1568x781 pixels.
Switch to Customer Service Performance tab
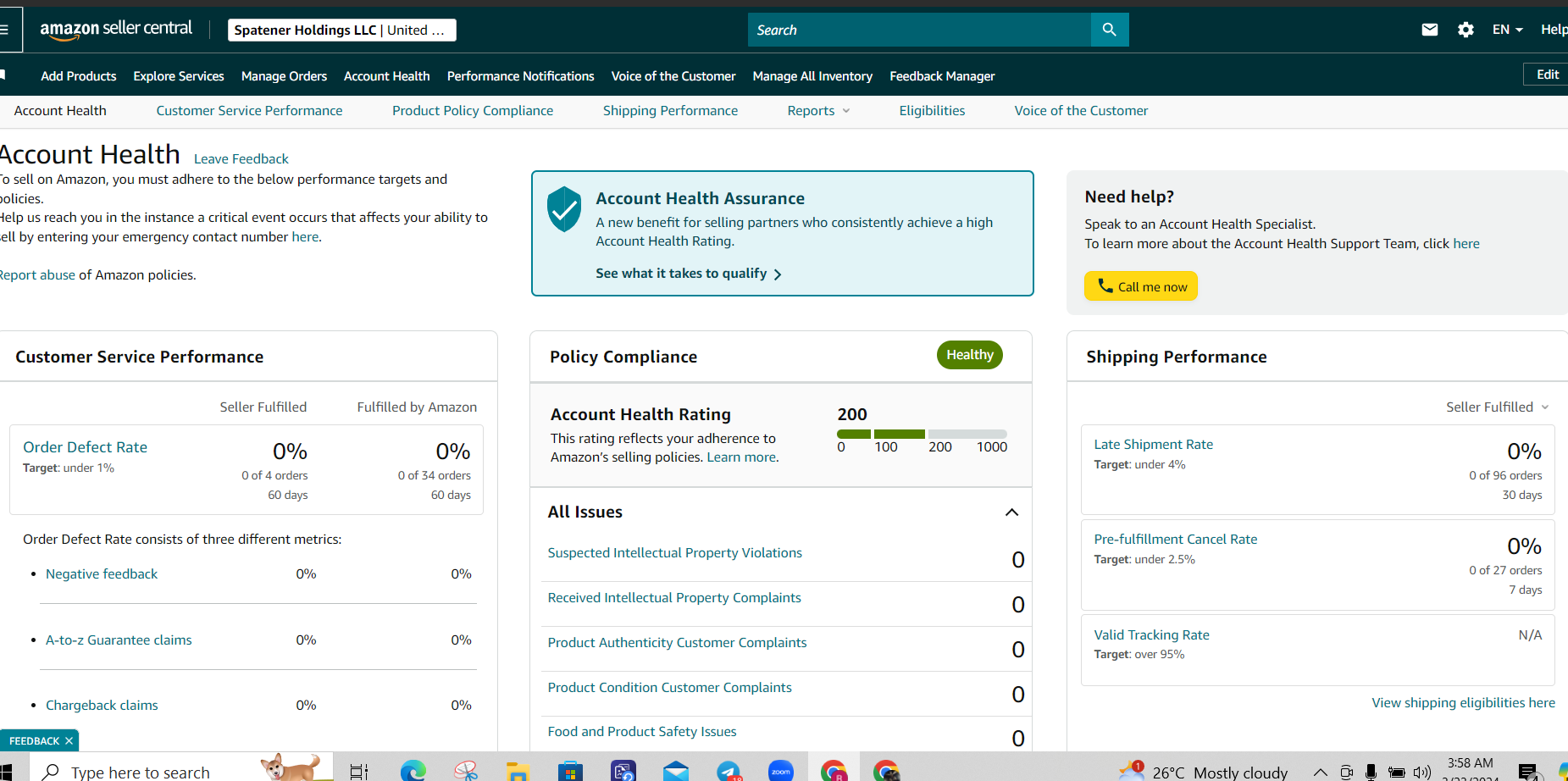(x=249, y=111)
